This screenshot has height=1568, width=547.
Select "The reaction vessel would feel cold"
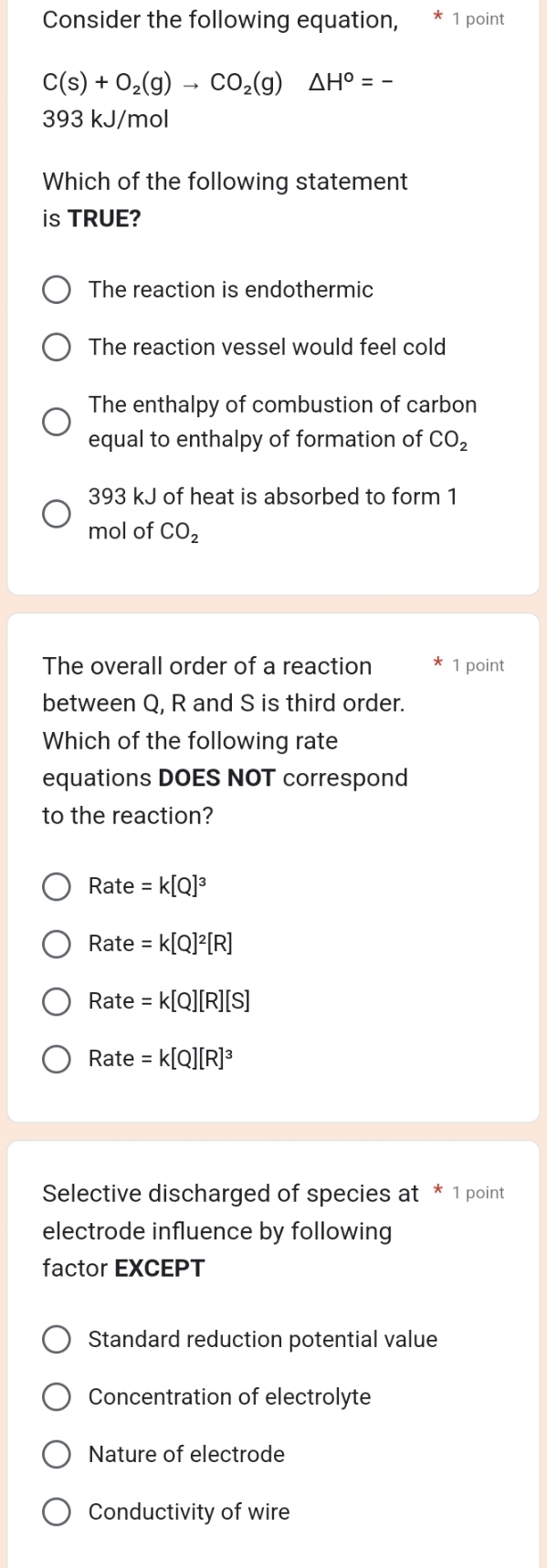tap(56, 347)
